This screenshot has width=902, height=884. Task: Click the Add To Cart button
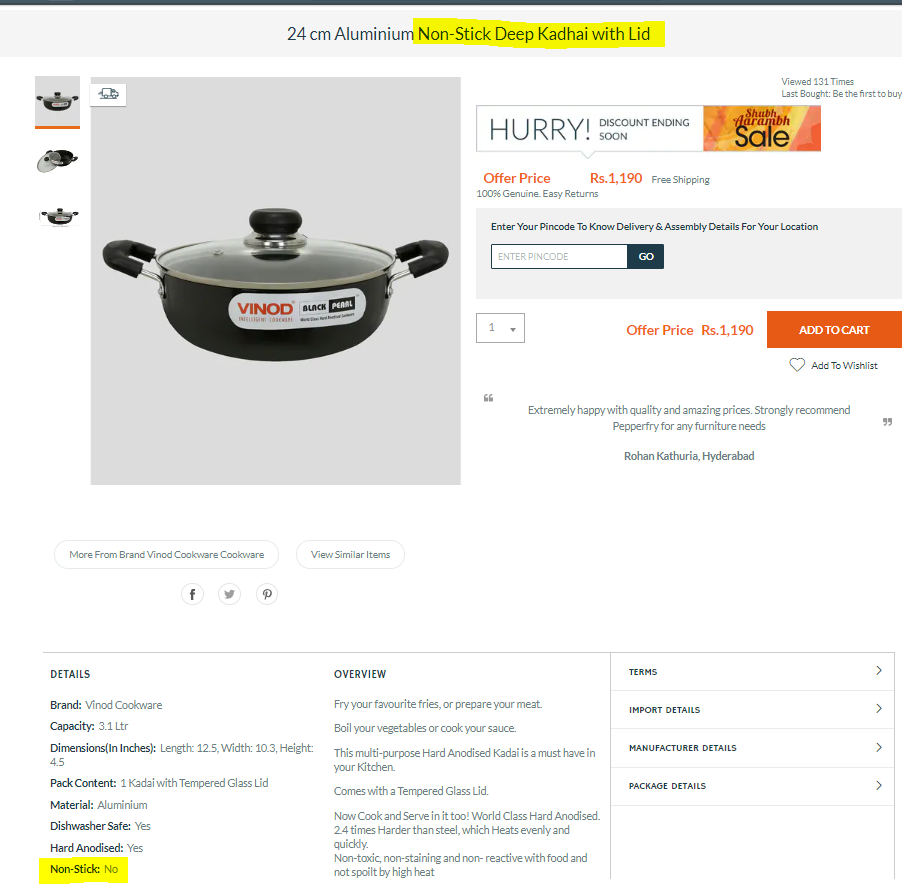click(x=834, y=330)
